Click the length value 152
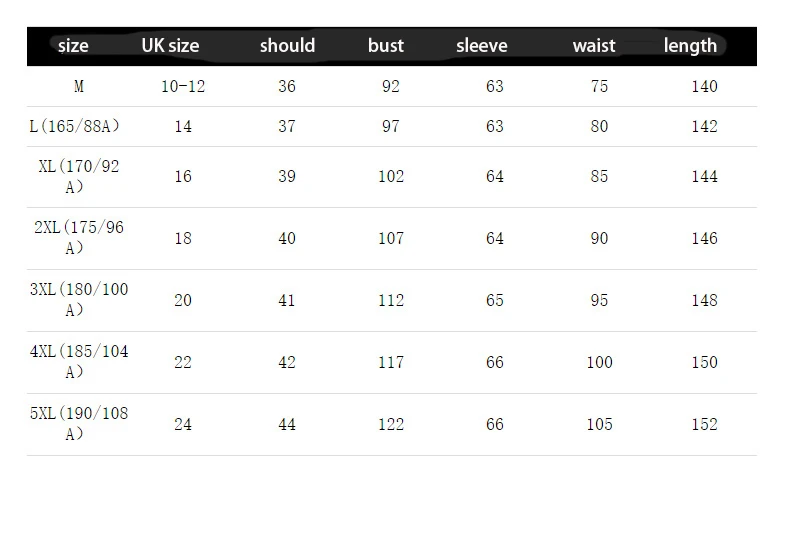790x552 pixels. pos(704,424)
